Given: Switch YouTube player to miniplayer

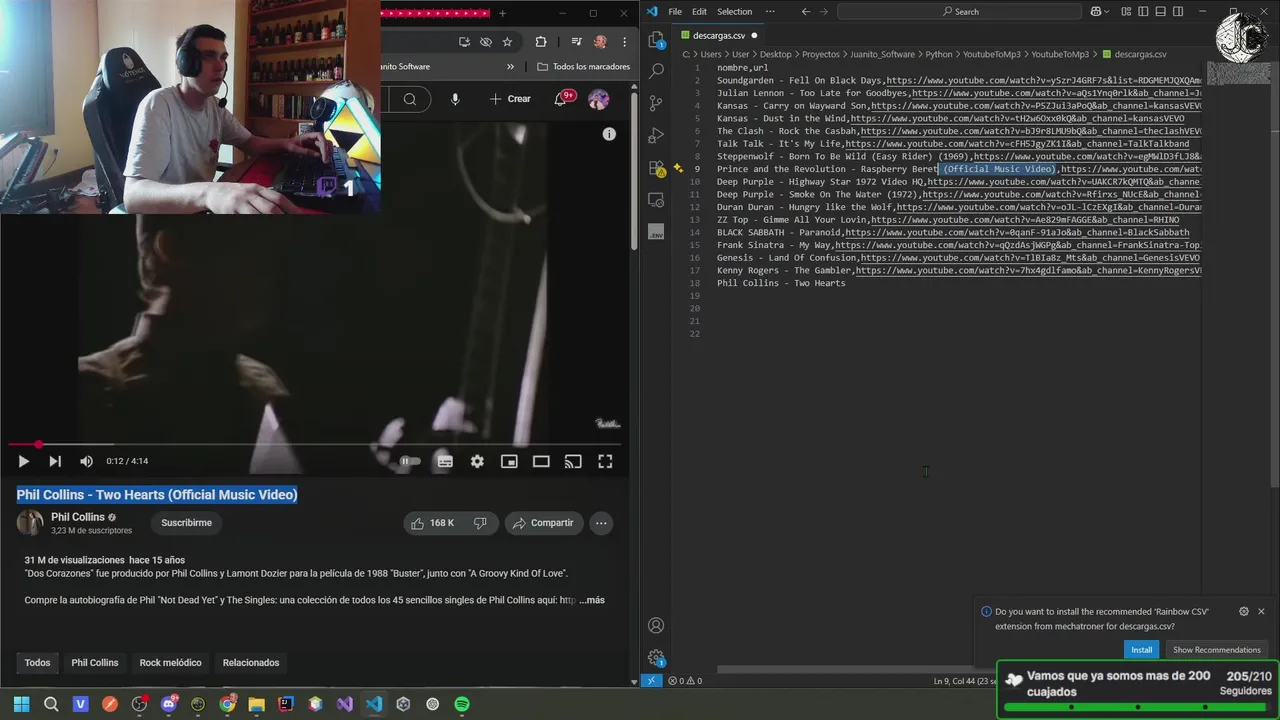Looking at the screenshot, I should coord(509,461).
